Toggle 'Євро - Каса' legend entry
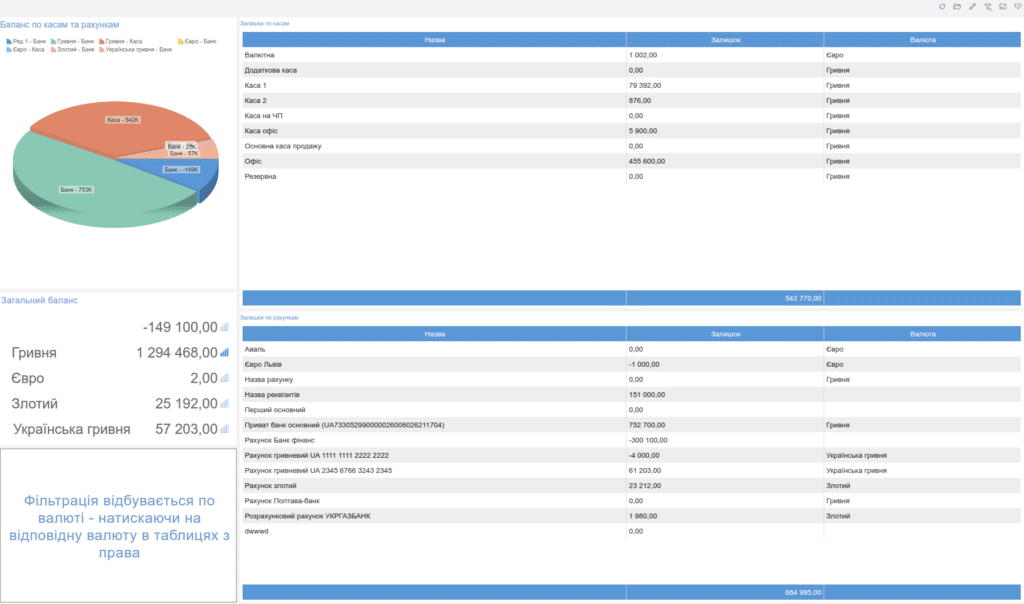This screenshot has width=1024, height=604. pyautogui.click(x=25, y=50)
